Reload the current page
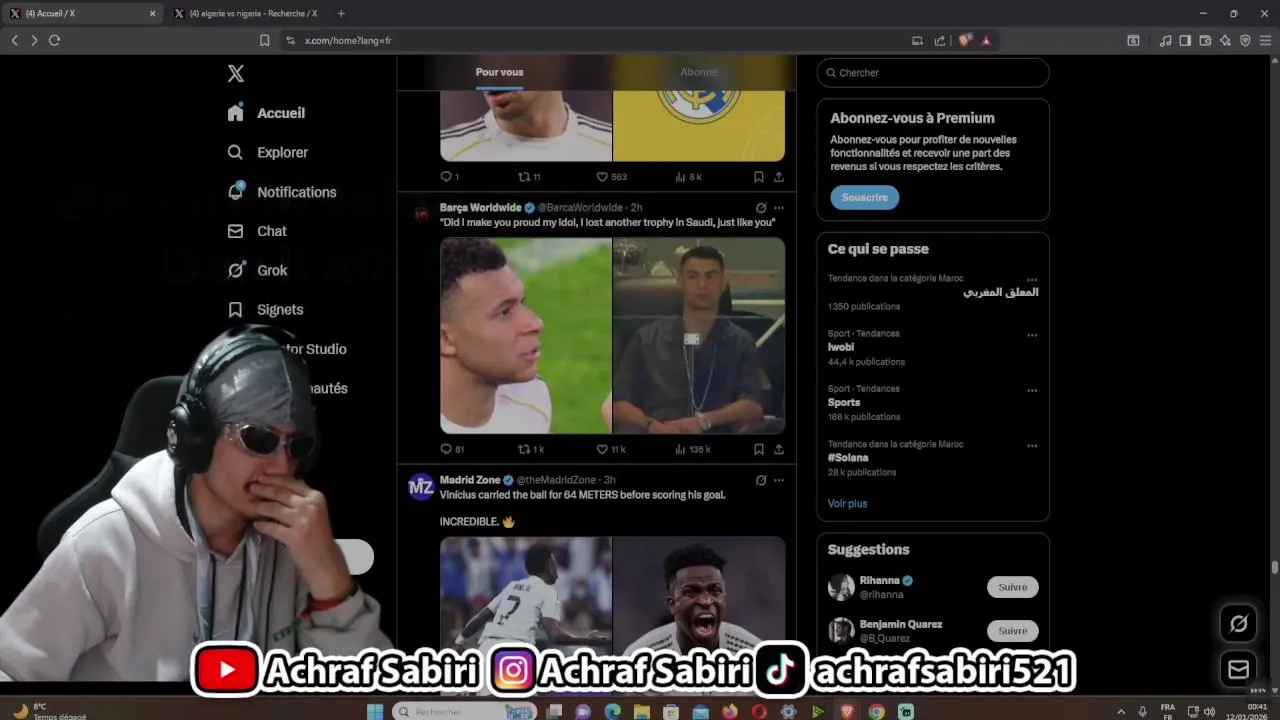 [54, 40]
